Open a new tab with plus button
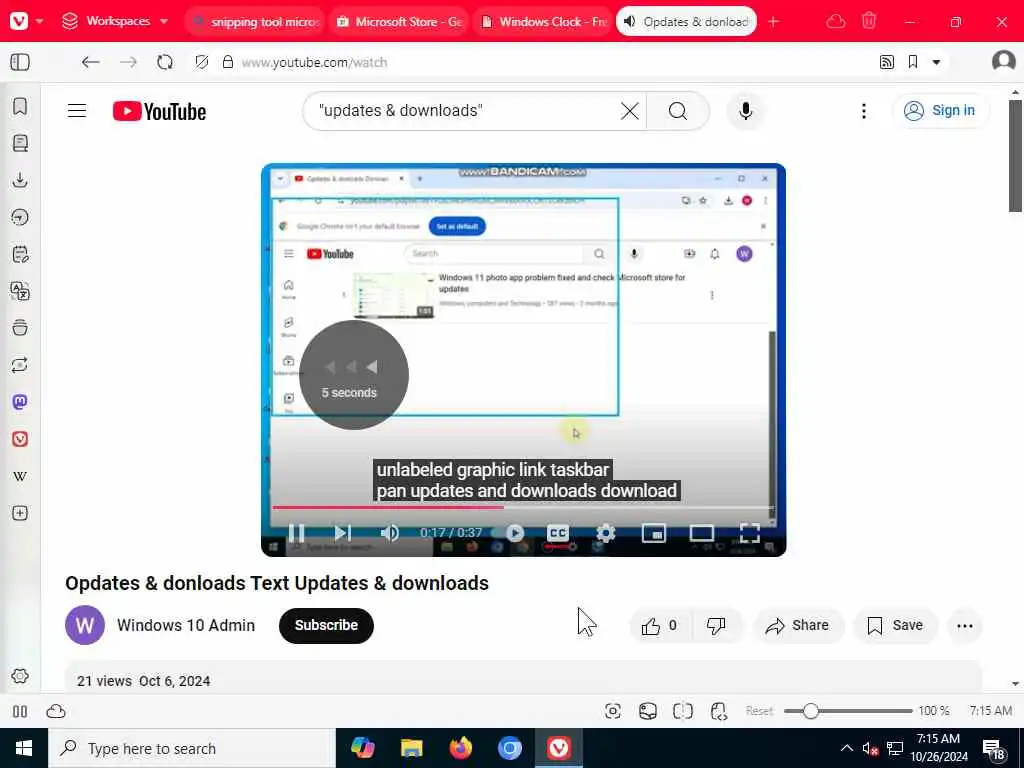 click(x=773, y=22)
